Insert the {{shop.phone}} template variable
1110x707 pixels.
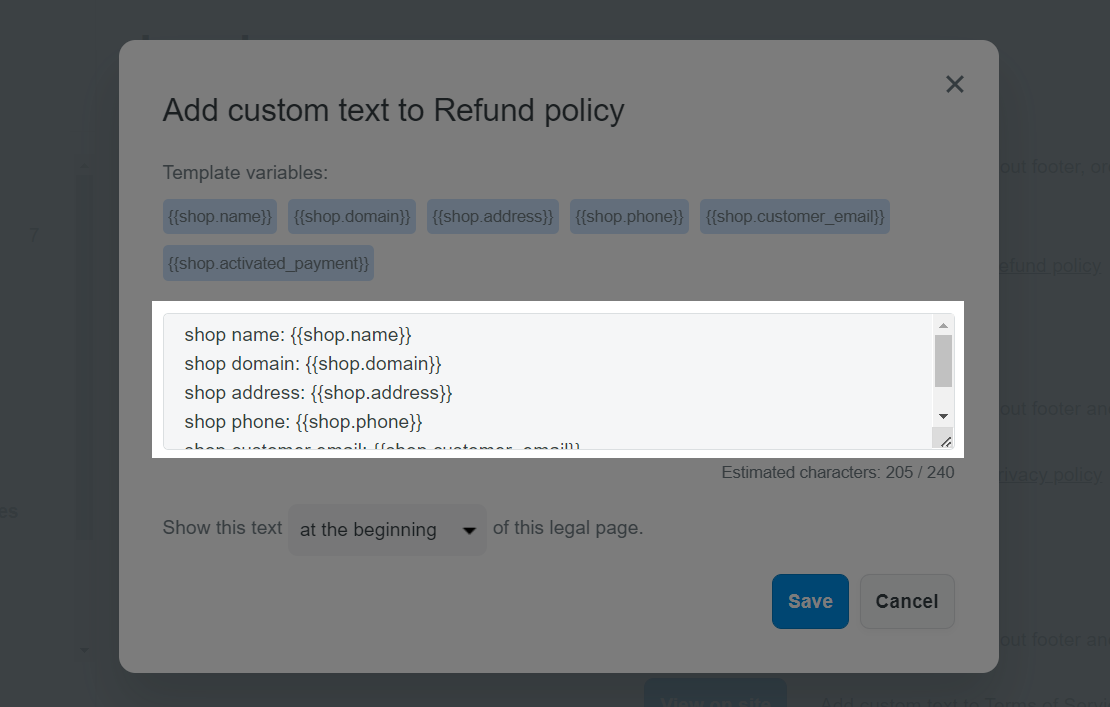point(629,217)
